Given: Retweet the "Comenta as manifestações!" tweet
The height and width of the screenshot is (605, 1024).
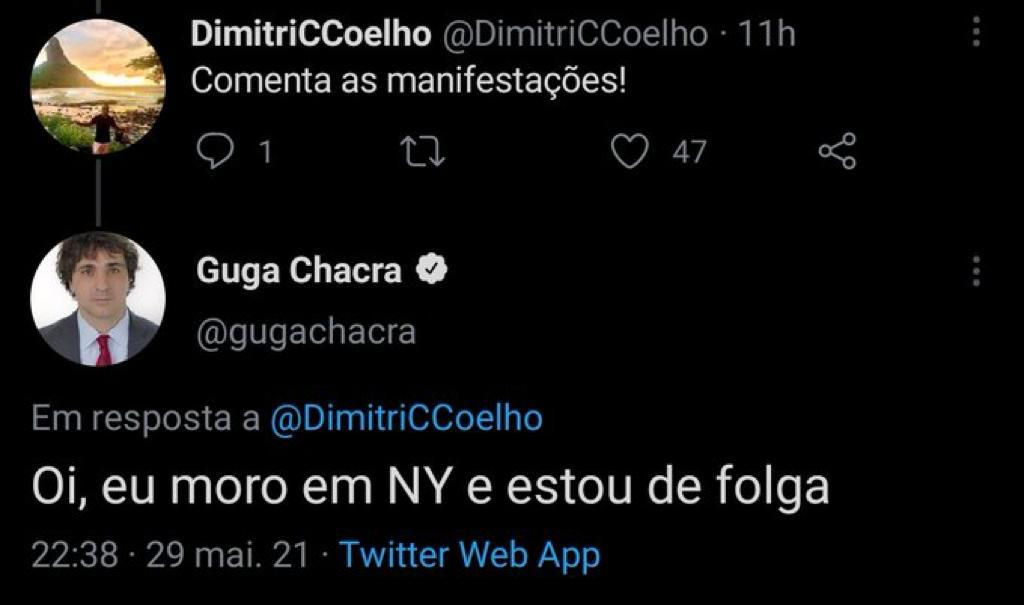Looking at the screenshot, I should point(421,152).
